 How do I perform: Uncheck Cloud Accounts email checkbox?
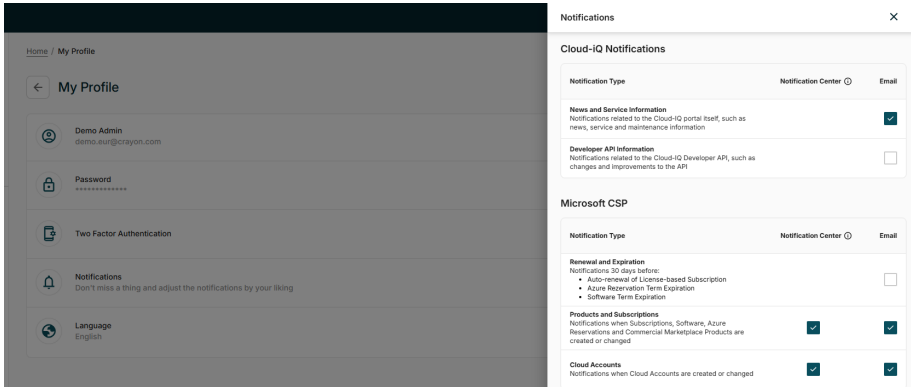[890, 369]
